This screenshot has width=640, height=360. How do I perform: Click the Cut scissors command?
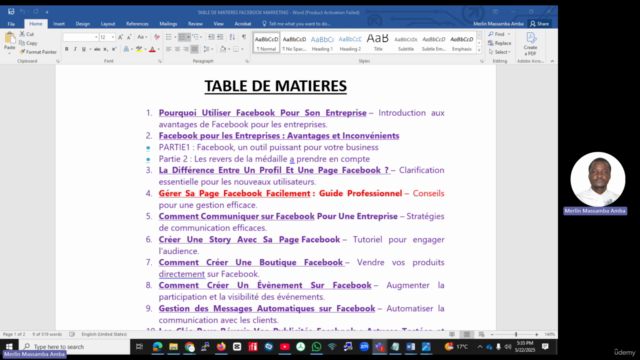27,34
